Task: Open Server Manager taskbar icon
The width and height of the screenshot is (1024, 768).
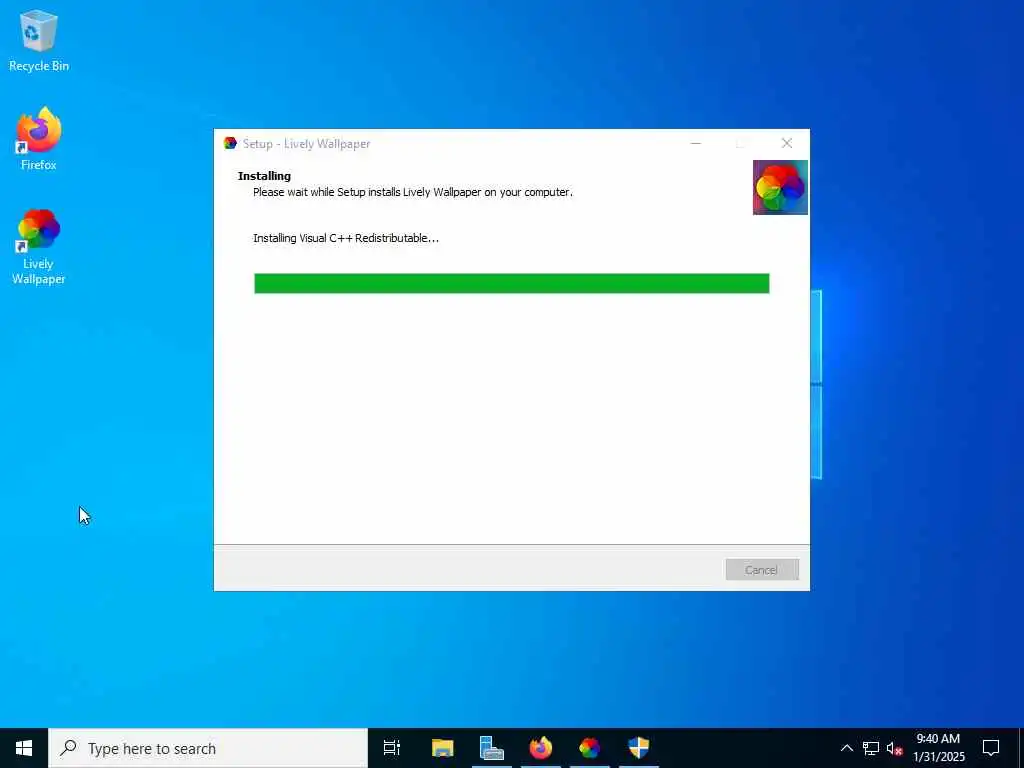Action: tap(492, 748)
